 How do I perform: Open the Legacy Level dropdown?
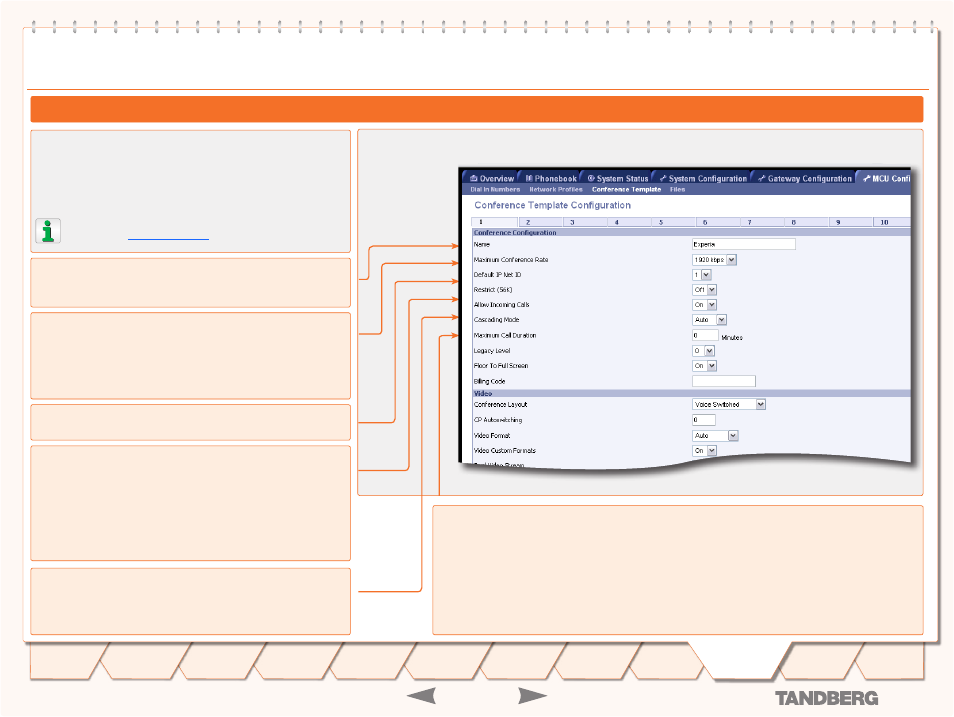703,351
